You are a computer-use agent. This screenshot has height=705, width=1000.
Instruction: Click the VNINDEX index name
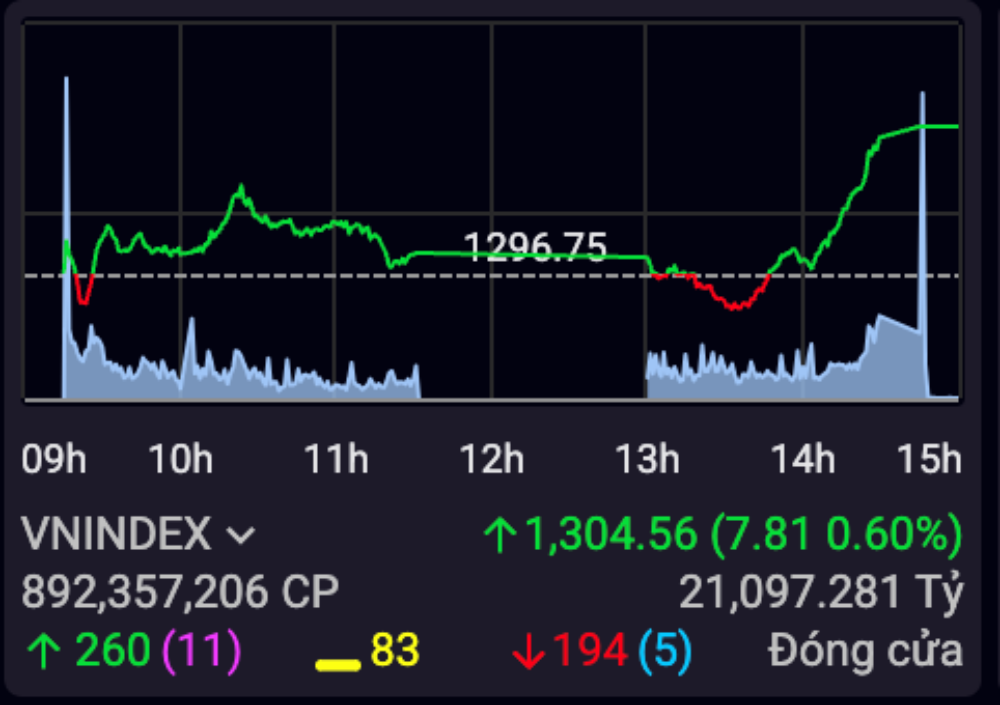click(x=116, y=534)
